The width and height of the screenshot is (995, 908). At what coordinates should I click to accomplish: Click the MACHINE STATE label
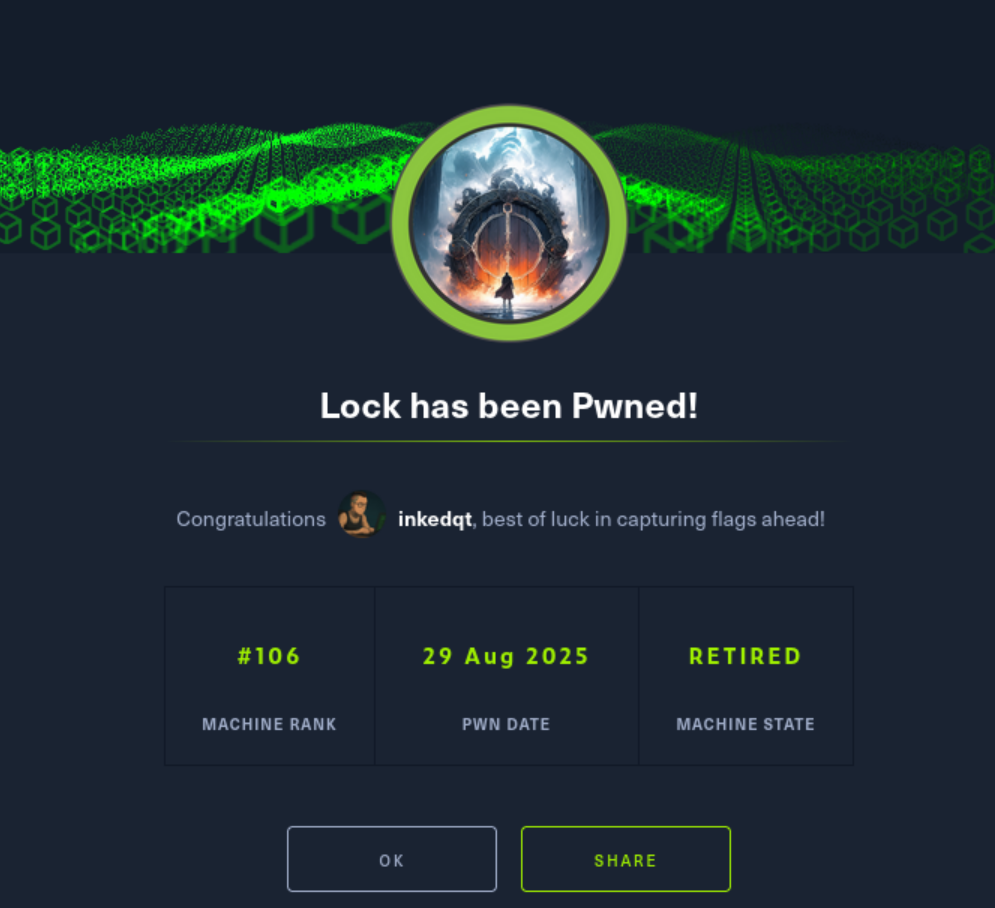click(x=745, y=724)
